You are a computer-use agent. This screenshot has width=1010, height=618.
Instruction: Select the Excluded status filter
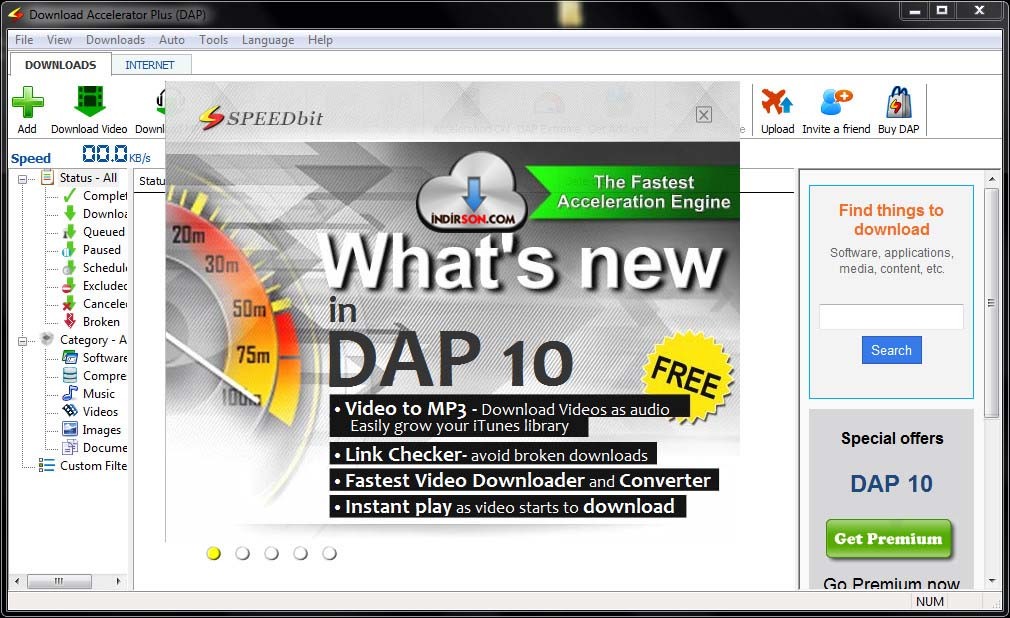coord(95,286)
